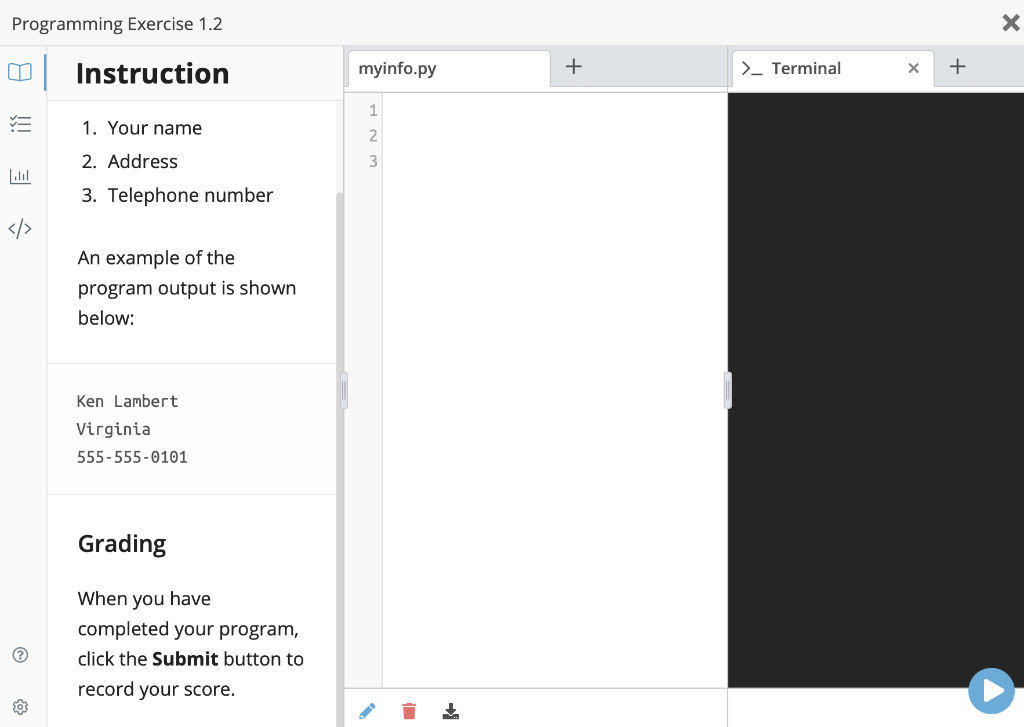Screen dimensions: 1024x727
Task: Select the pencil edit icon
Action: tap(367, 710)
